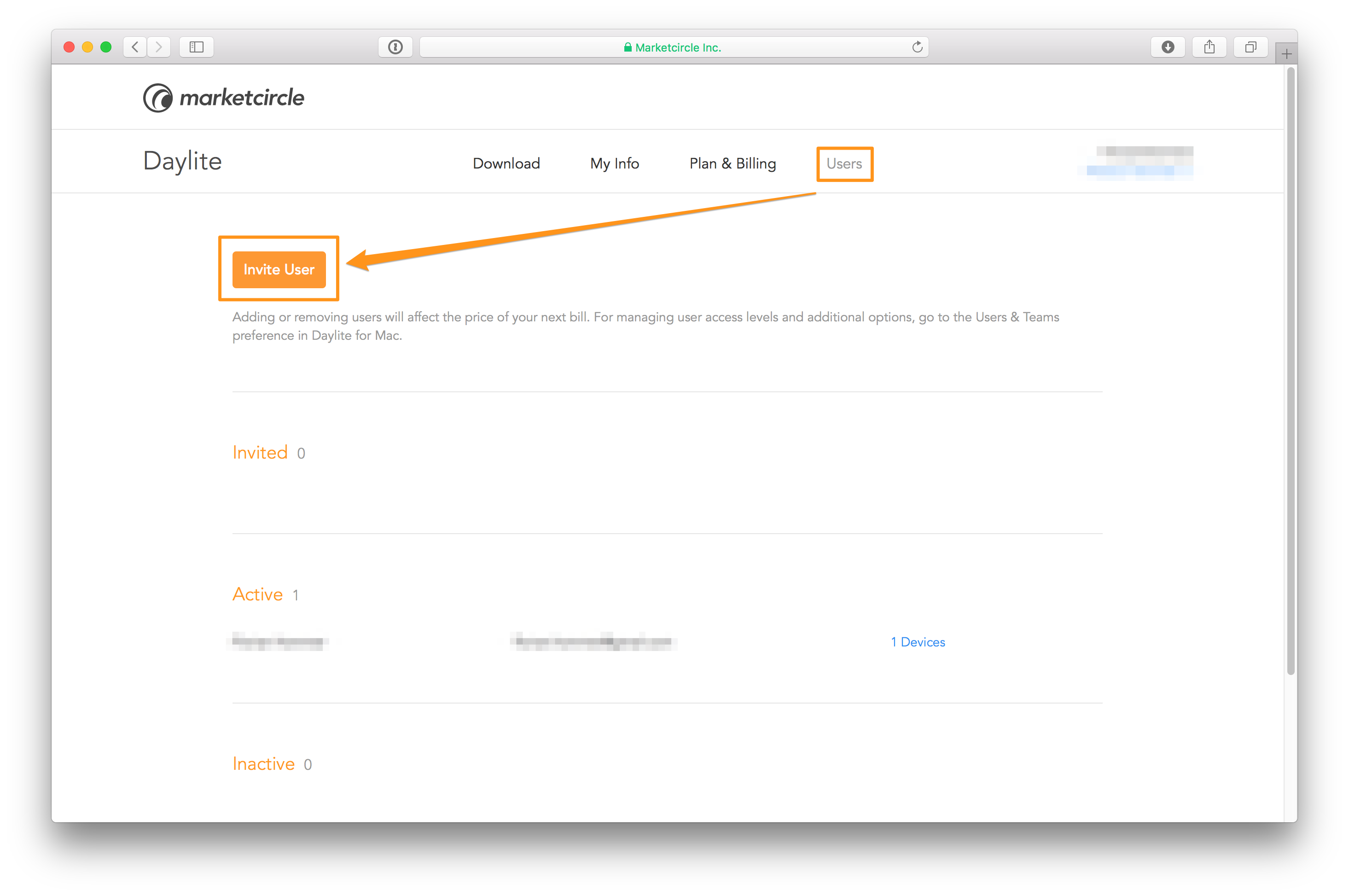Open the Safari downloads icon
This screenshot has width=1349, height=896.
pos(1168,47)
